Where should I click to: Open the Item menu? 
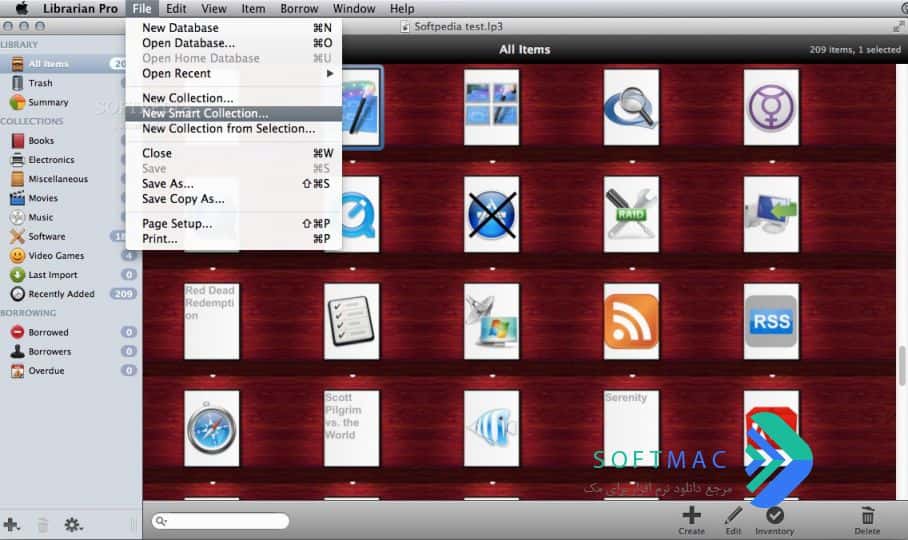253,9
